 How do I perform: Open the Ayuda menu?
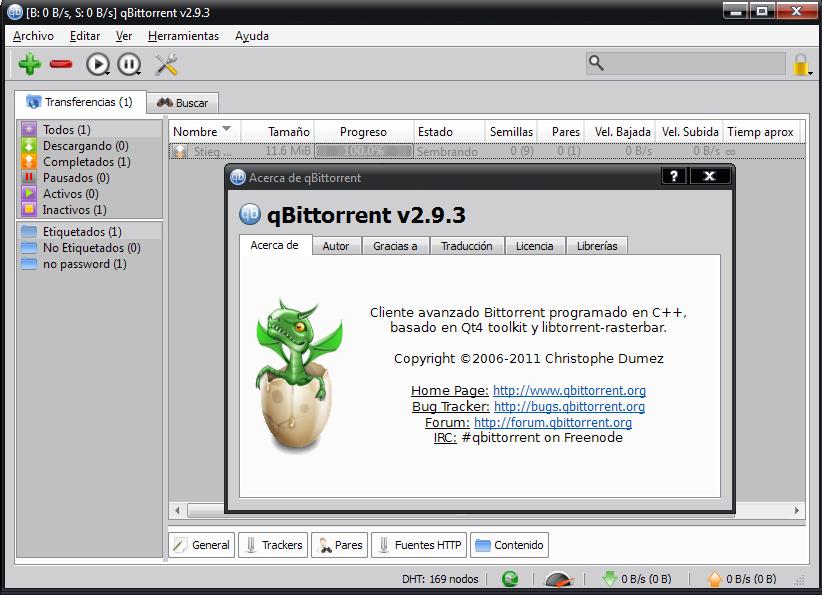(x=252, y=36)
